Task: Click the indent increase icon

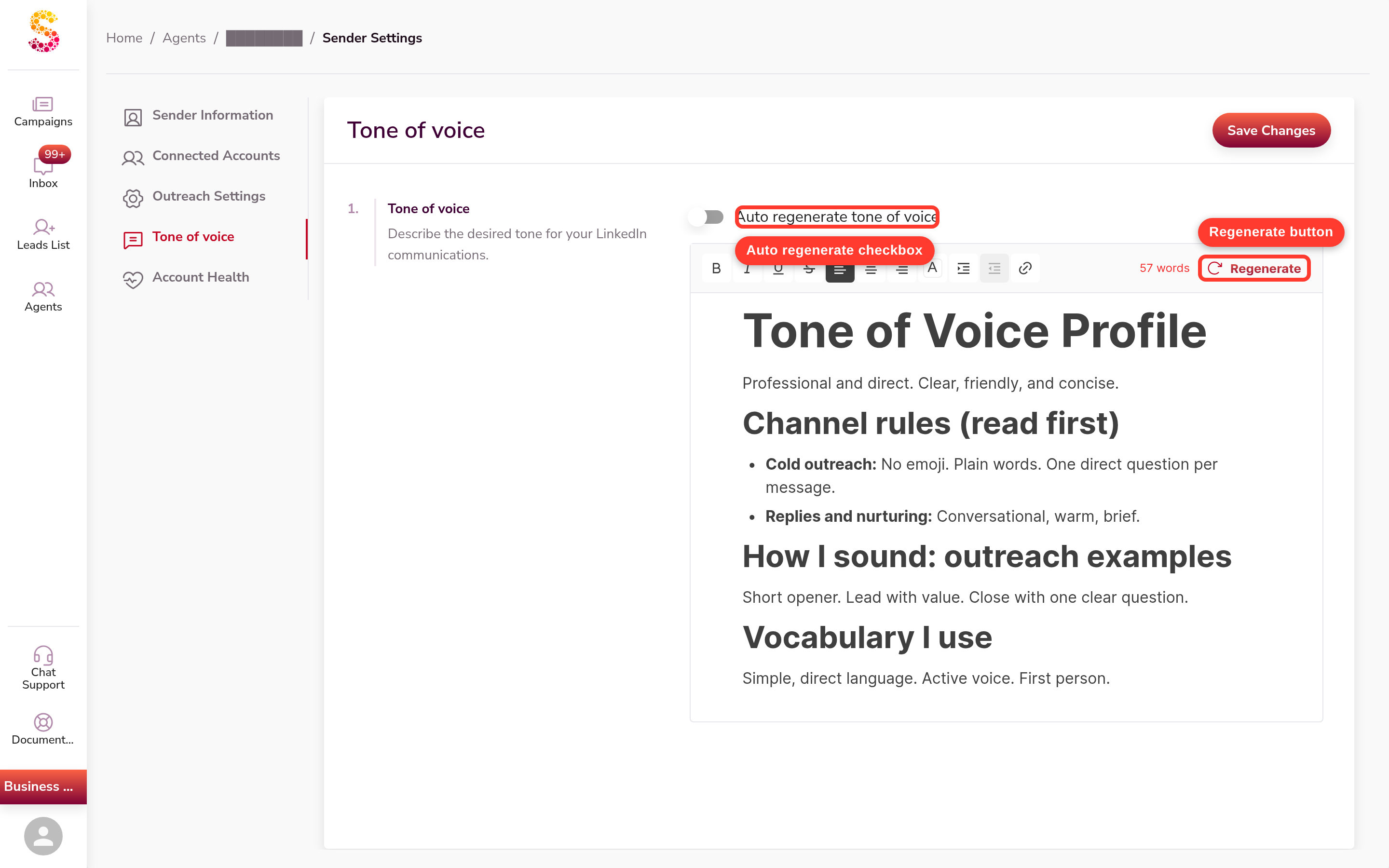Action: (x=963, y=268)
